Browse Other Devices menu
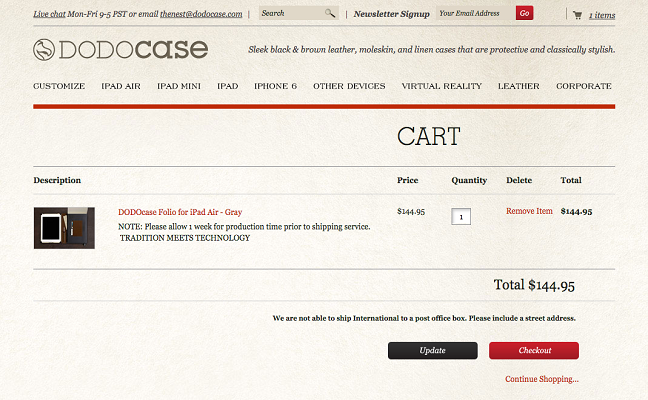The width and height of the screenshot is (648, 400). click(349, 86)
